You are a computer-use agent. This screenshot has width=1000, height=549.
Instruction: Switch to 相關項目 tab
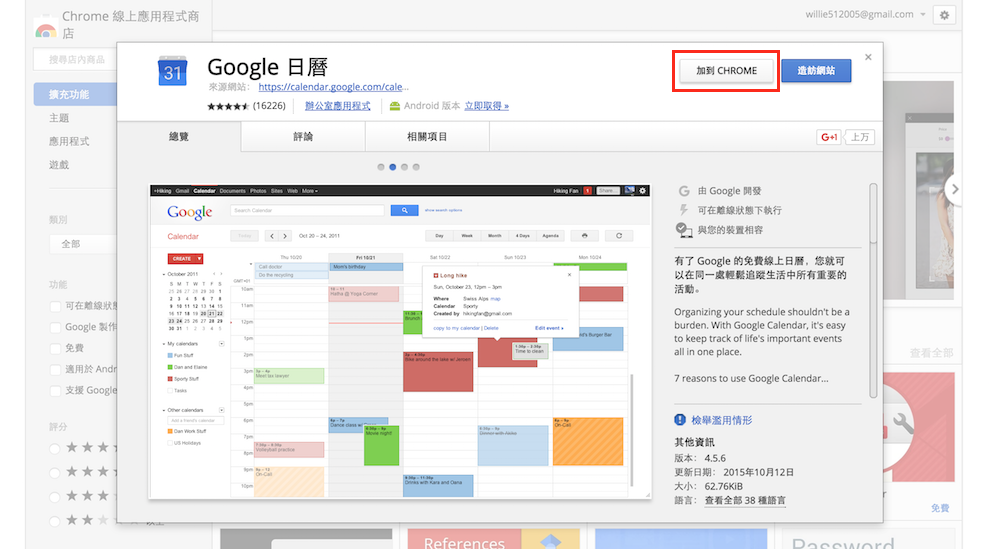pos(427,136)
